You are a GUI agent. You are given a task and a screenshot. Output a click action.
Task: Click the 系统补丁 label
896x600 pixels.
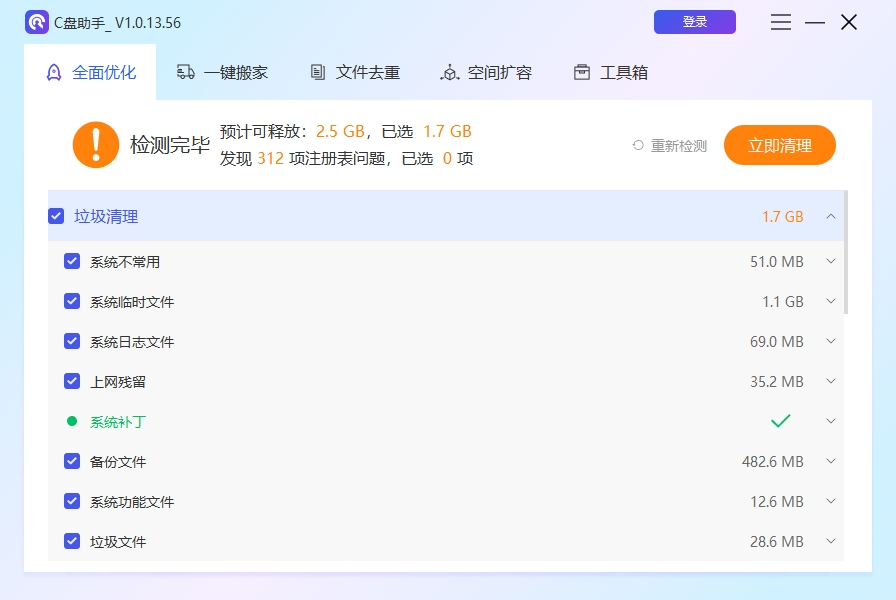(x=118, y=422)
